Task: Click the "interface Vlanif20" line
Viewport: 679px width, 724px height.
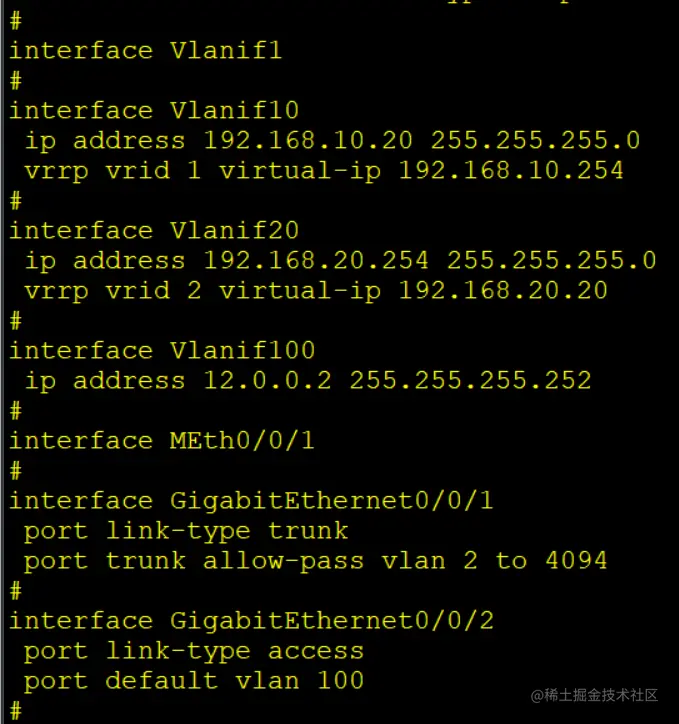Action: (153, 230)
